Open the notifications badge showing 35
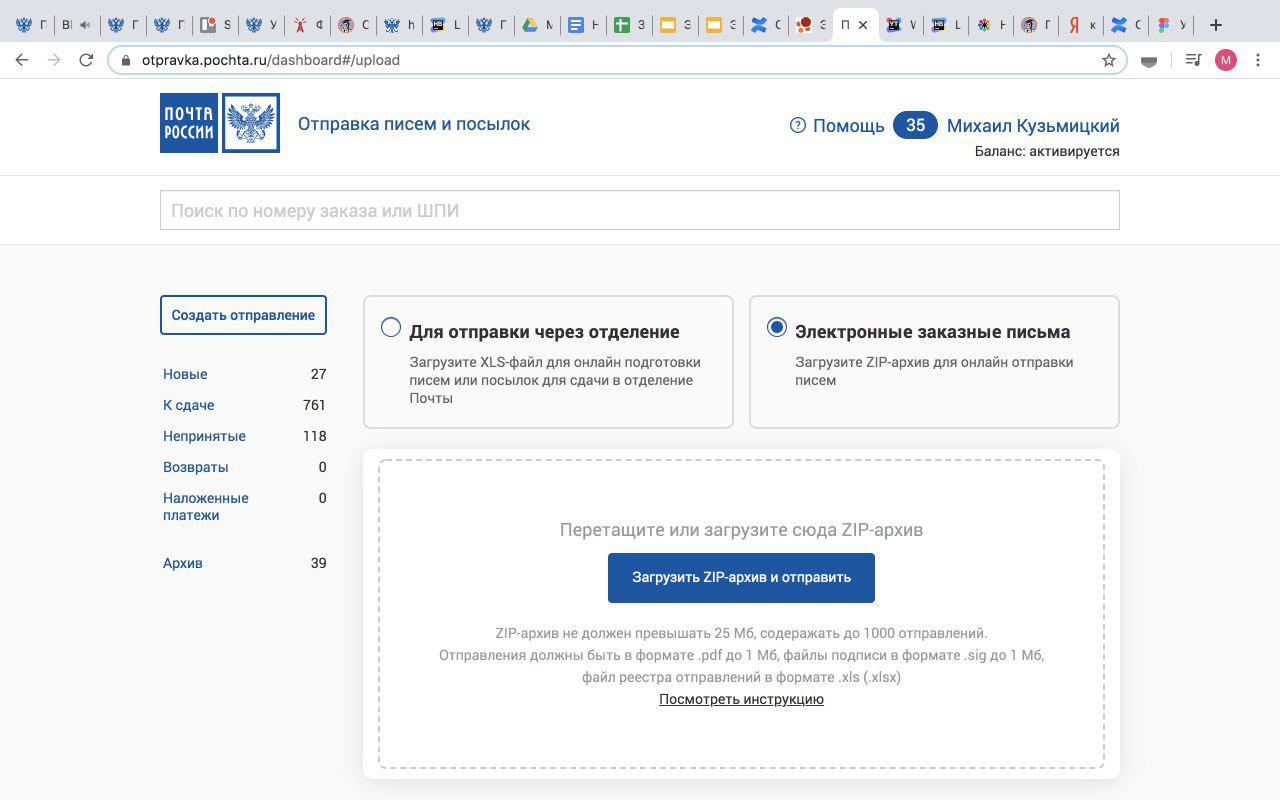This screenshot has height=800, width=1280. pos(915,125)
